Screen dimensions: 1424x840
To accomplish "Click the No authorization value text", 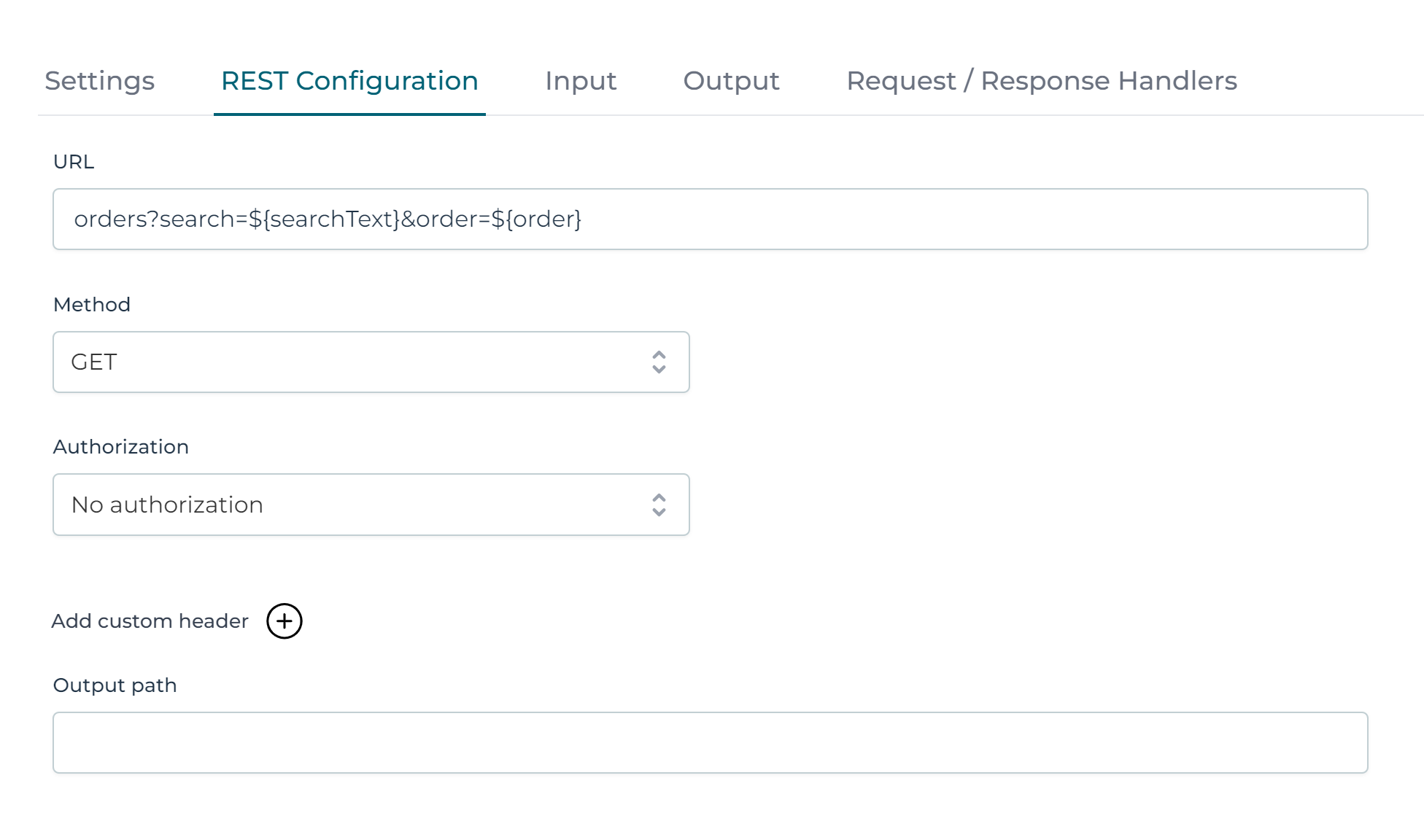I will click(167, 505).
